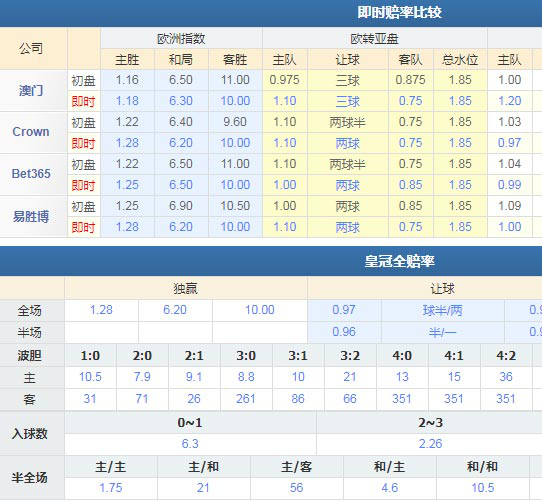The height and width of the screenshot is (502, 542).
Task: Click half-time handicap 半/一
Action: [x=442, y=332]
